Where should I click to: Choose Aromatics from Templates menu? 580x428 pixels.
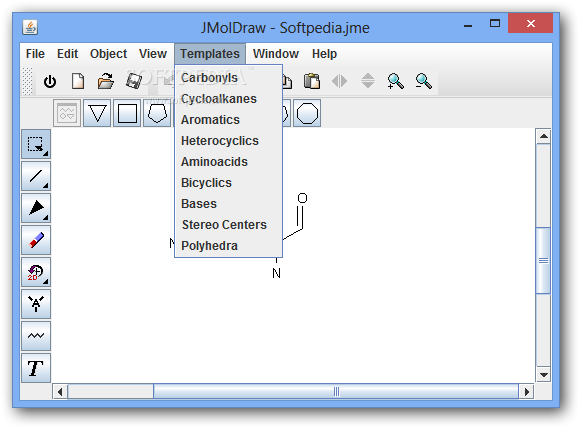click(x=228, y=120)
